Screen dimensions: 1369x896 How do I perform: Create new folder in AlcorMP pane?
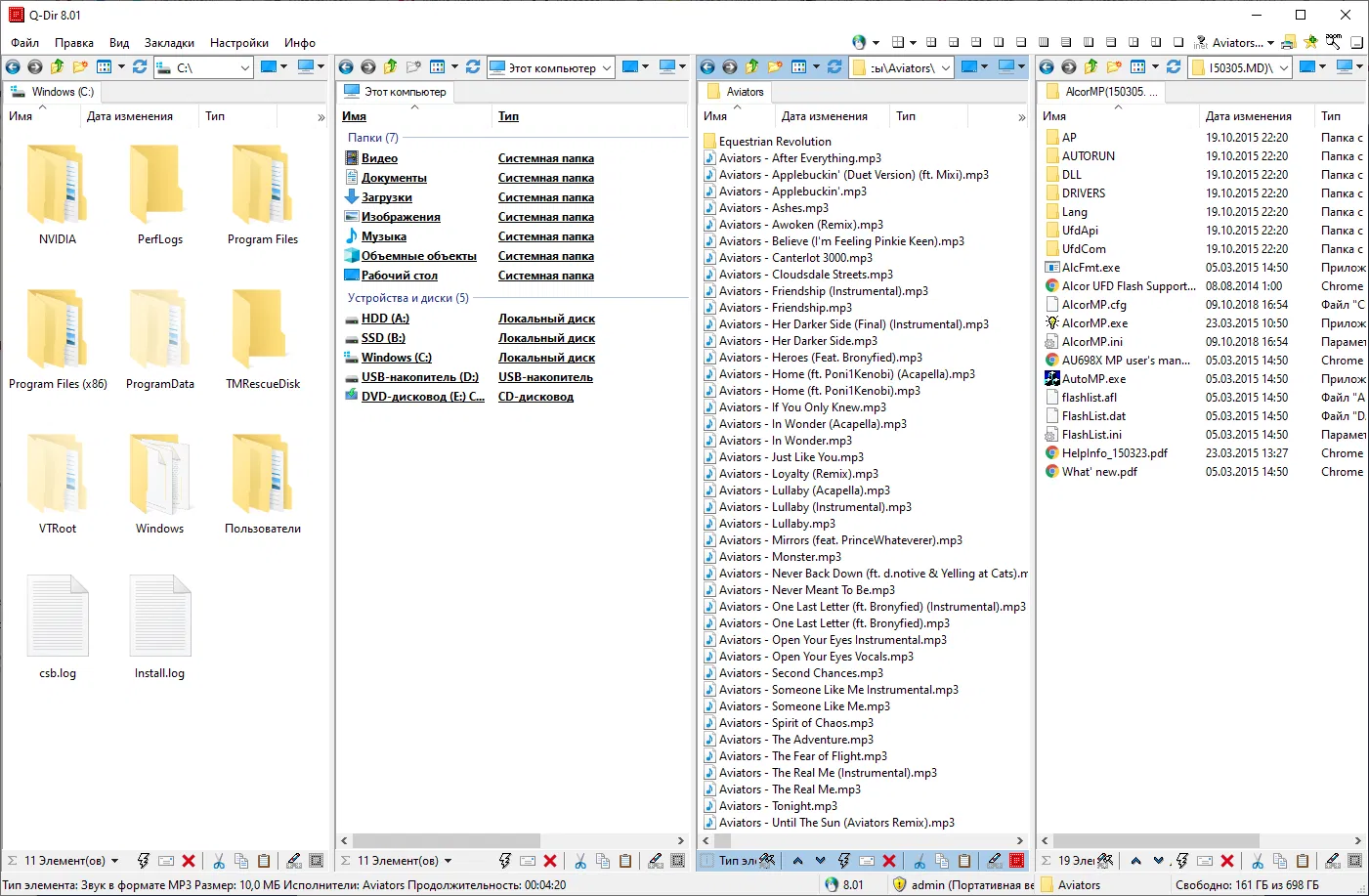1114,67
